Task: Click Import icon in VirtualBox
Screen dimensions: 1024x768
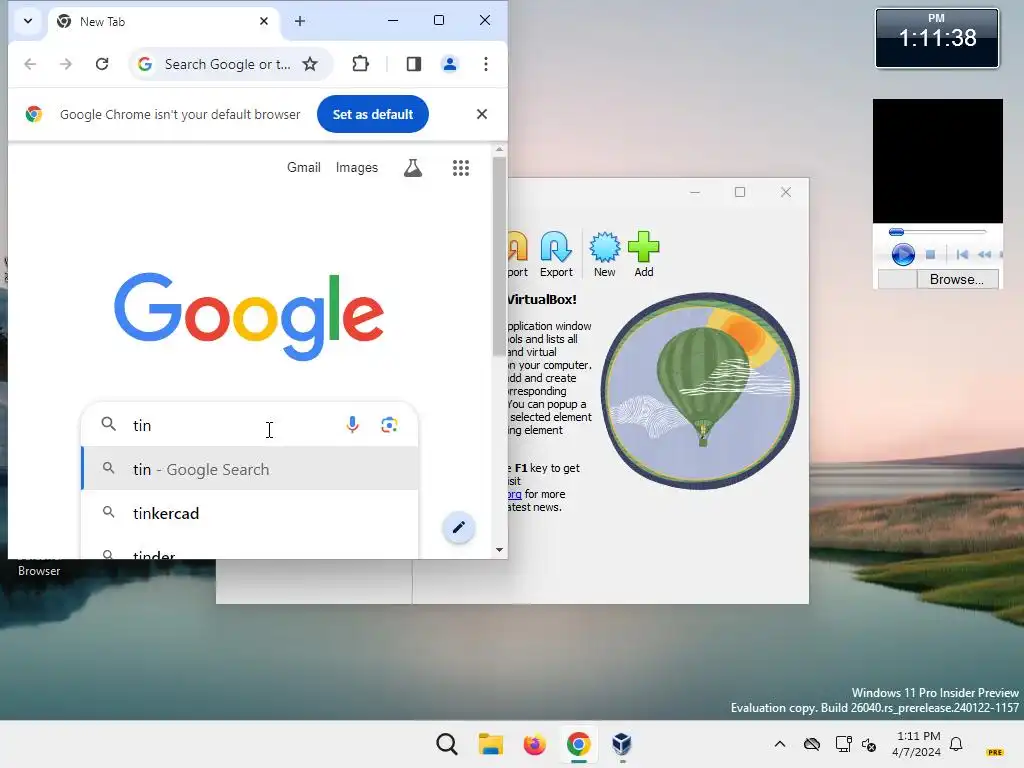Action: (517, 255)
